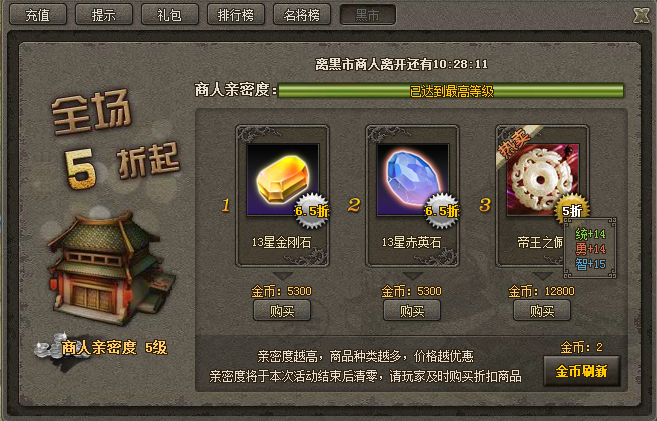Expand the arrow below 帝王之佩
The height and width of the screenshot is (421, 657).
click(543, 276)
